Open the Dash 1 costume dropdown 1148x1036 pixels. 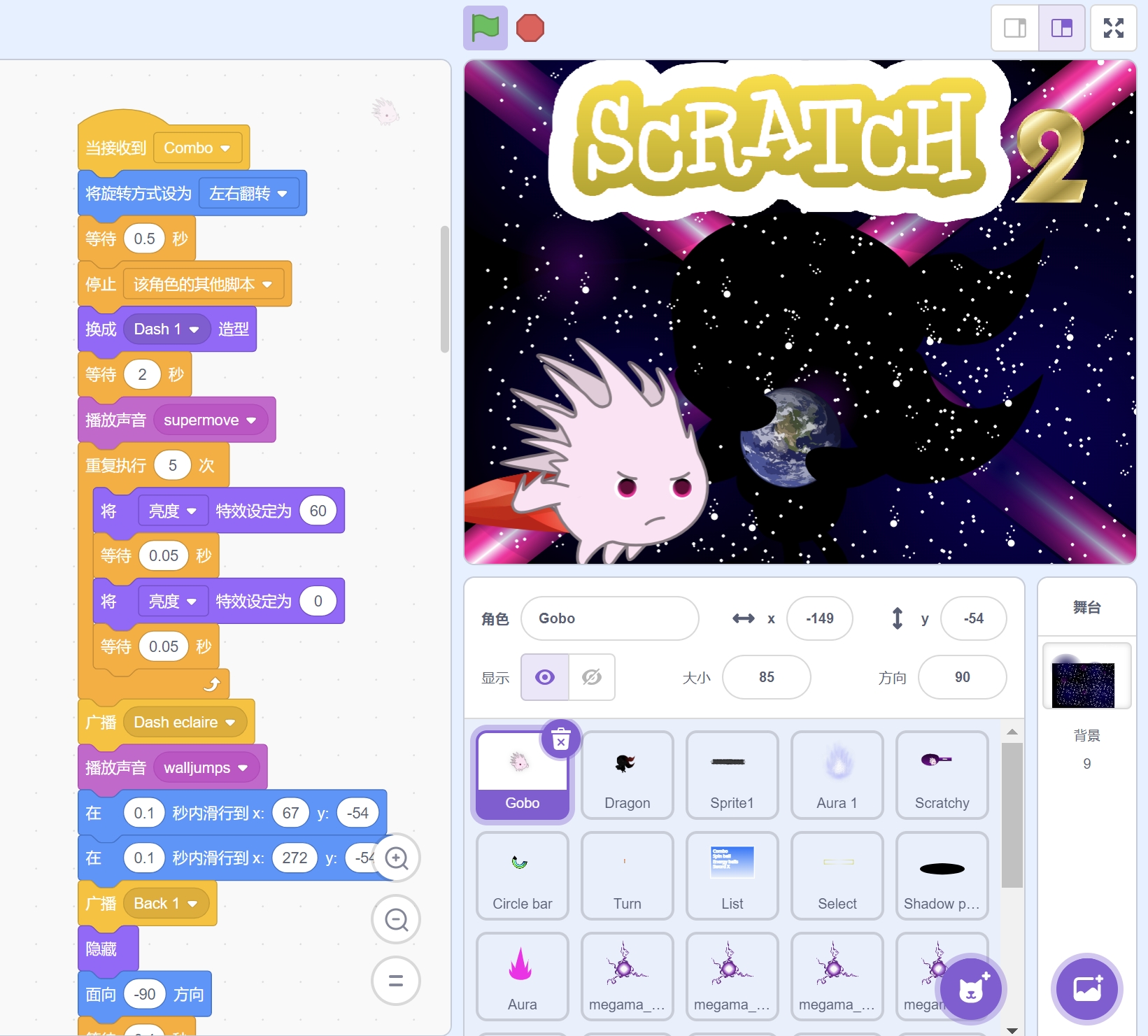166,329
